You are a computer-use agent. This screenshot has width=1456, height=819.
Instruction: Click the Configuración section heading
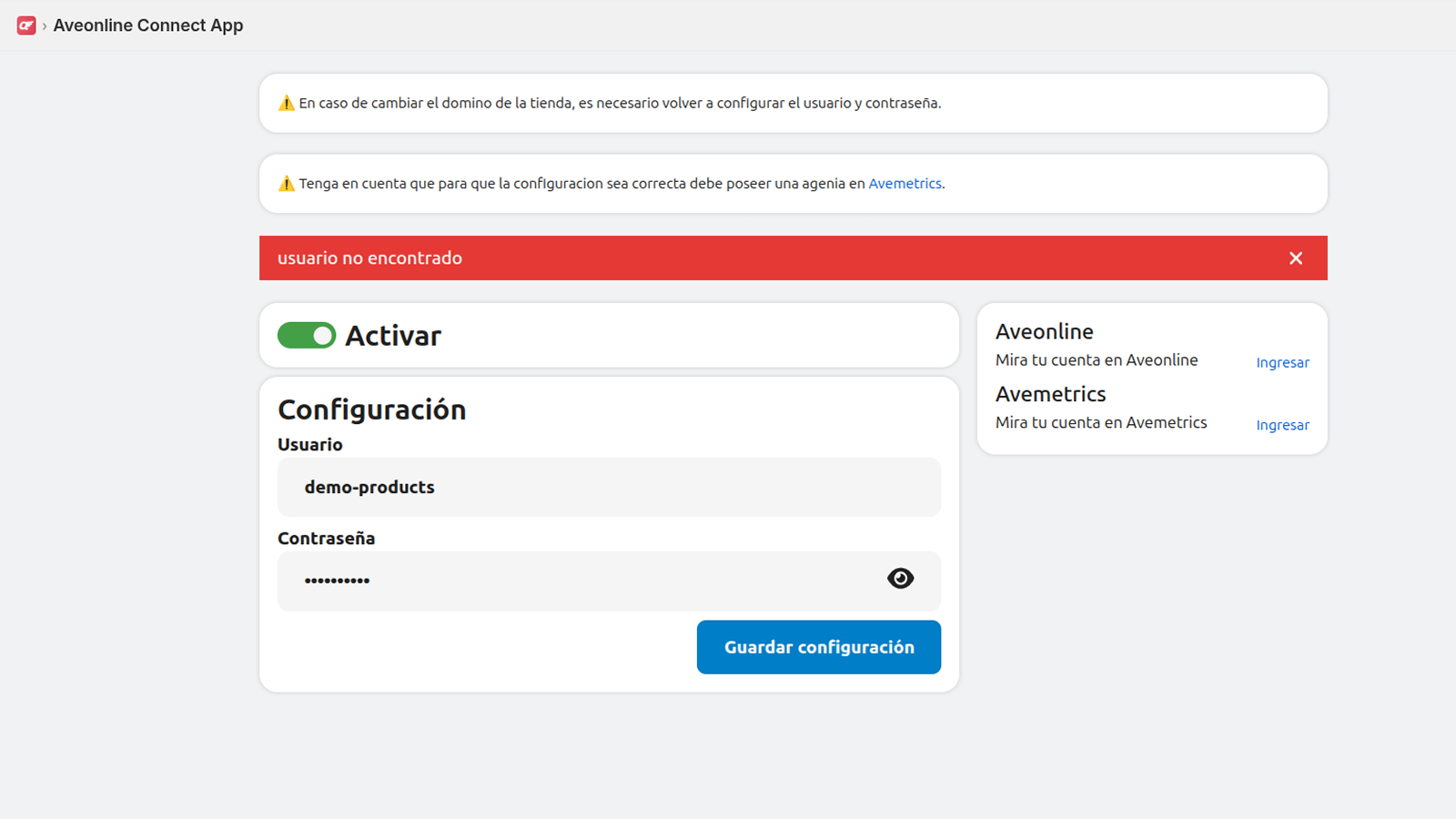[x=371, y=409]
